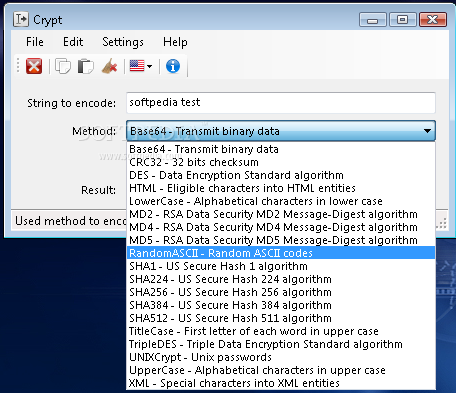Pick MD5 - RSA Data Security option
The height and width of the screenshot is (393, 456).
pyautogui.click(x=281, y=240)
